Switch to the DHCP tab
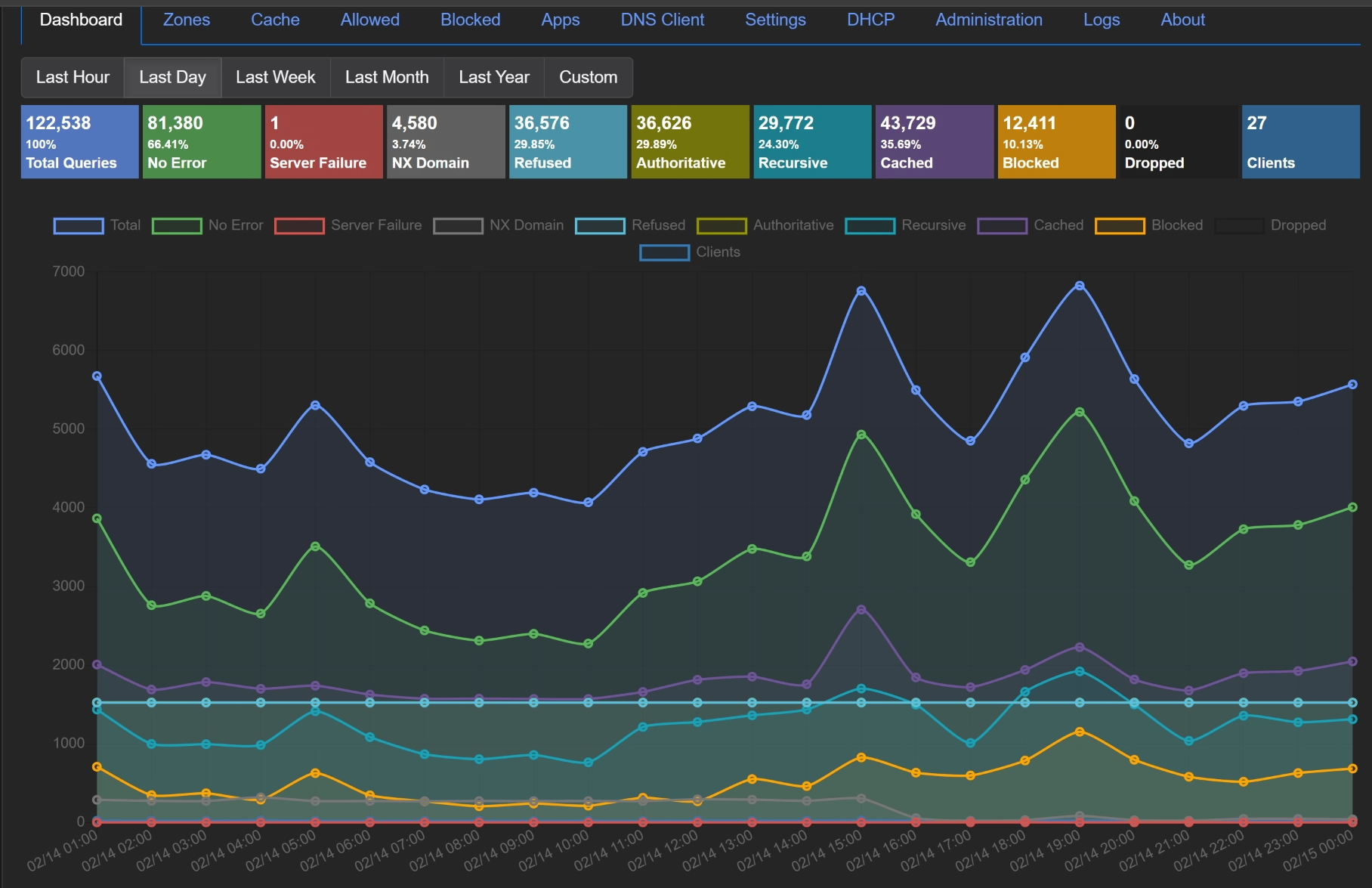This screenshot has width=1372, height=888. pyautogui.click(x=870, y=20)
